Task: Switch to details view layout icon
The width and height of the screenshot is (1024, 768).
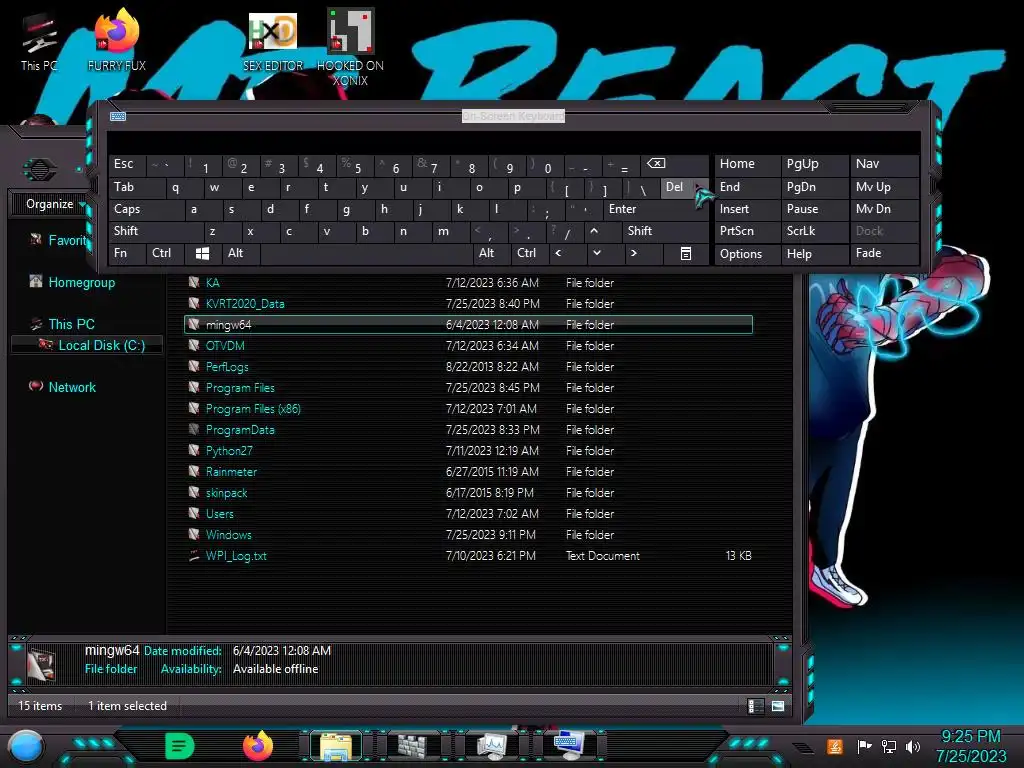Action: coord(755,706)
